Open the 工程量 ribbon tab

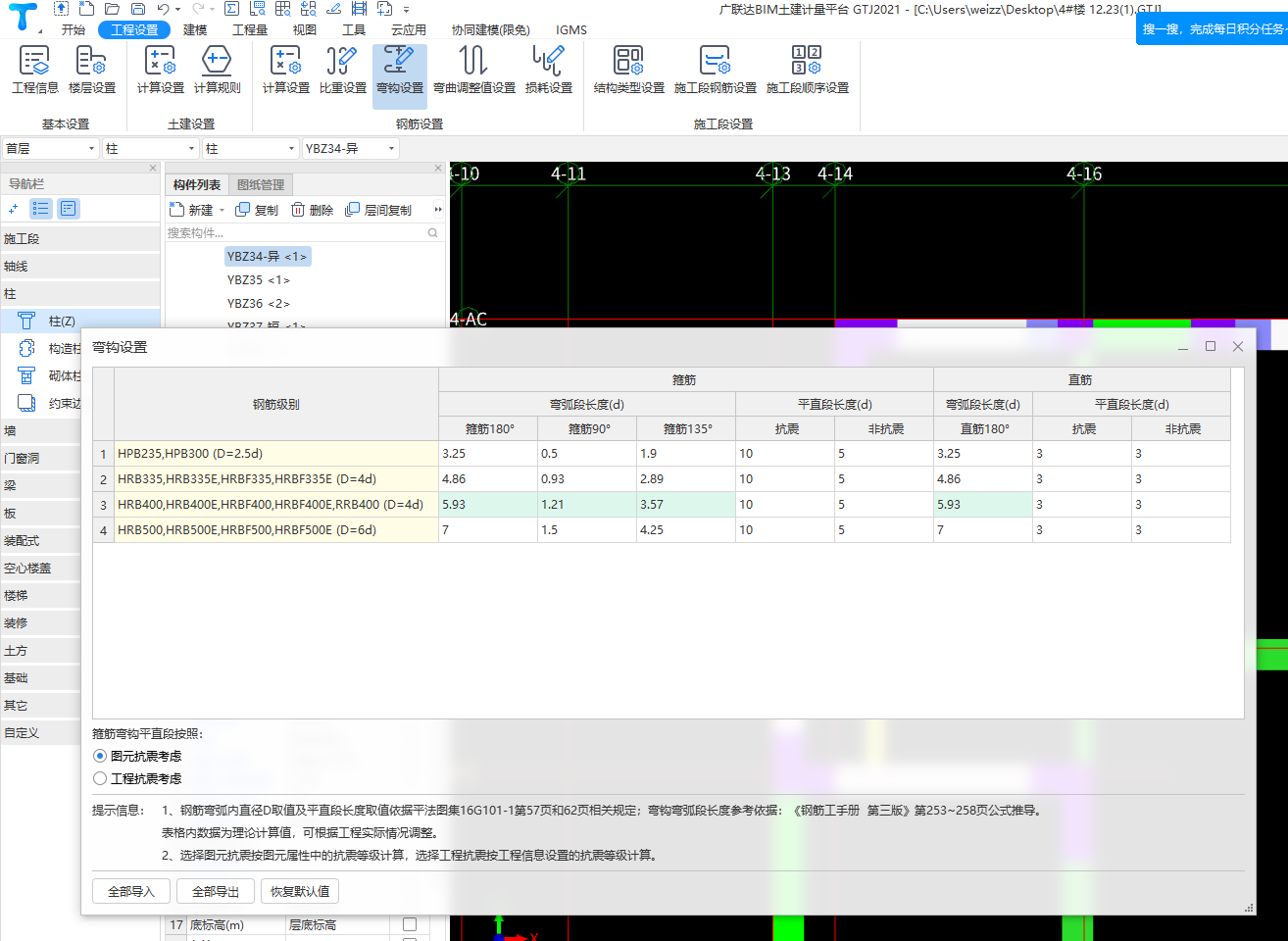[x=250, y=29]
